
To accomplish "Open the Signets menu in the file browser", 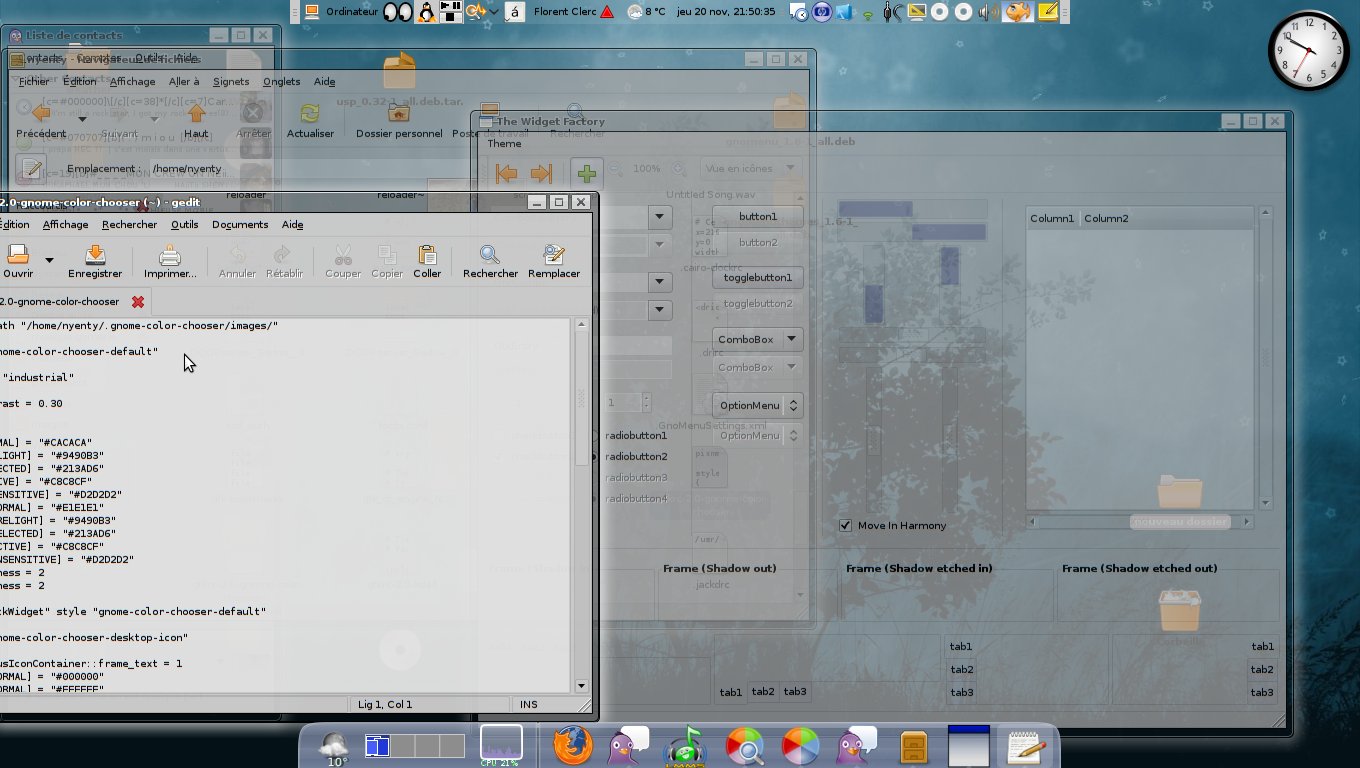I will [231, 82].
